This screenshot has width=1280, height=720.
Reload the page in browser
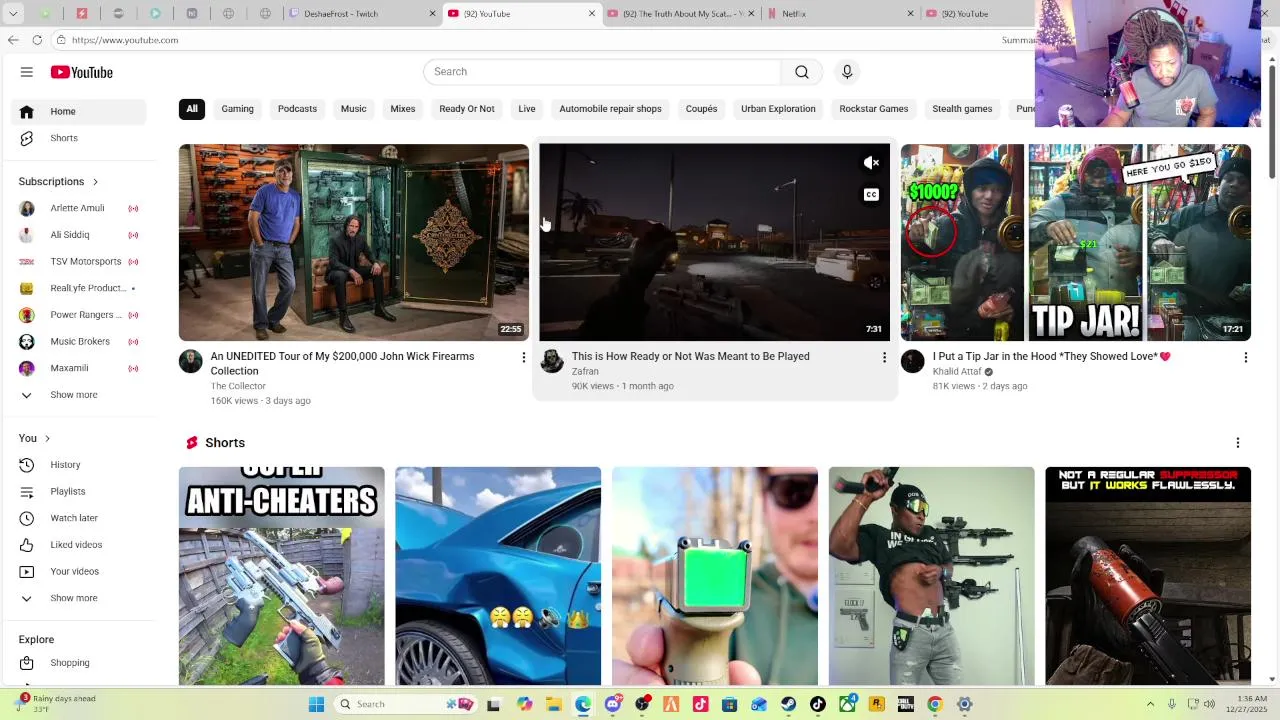tap(37, 40)
